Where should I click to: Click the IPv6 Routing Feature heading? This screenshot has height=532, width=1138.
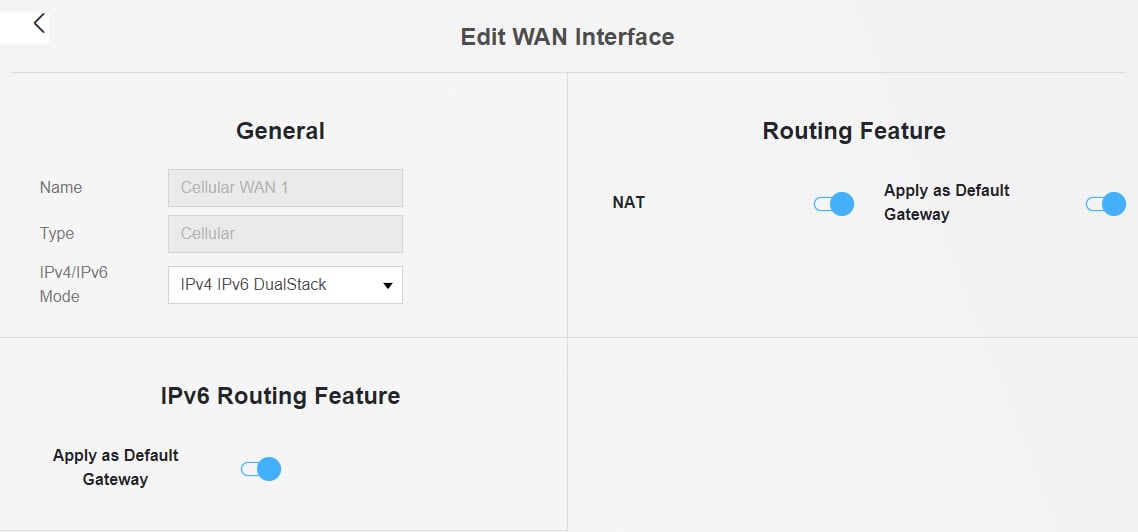click(280, 395)
